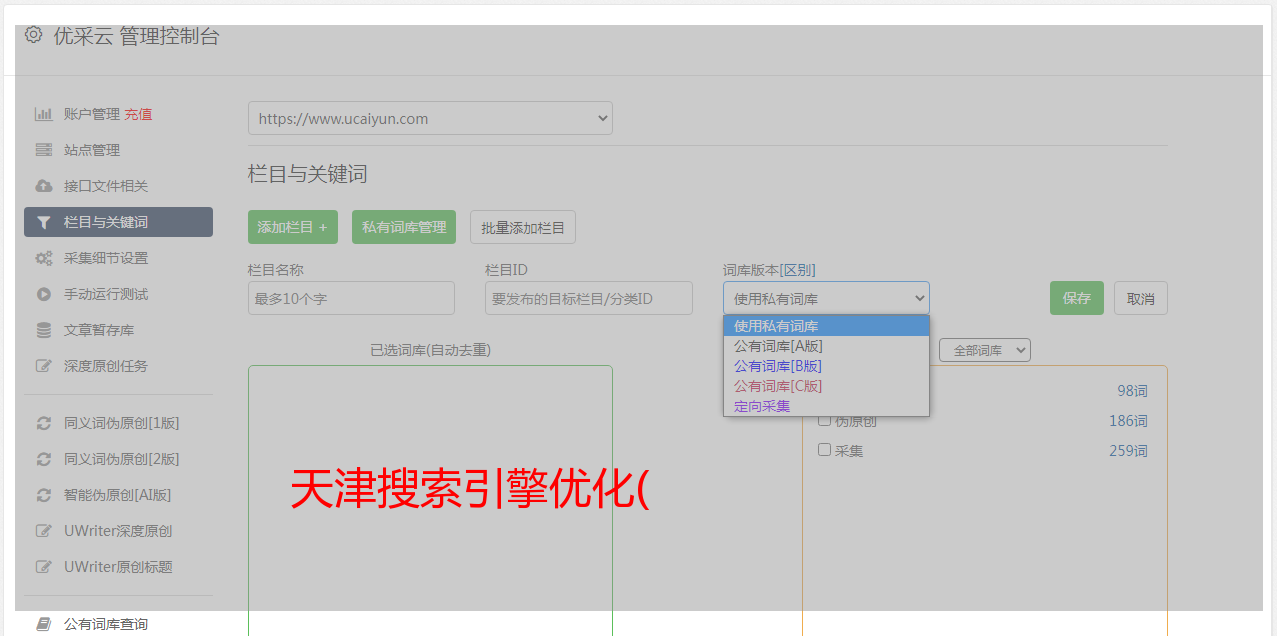Click the 取消 button

coord(1141,298)
